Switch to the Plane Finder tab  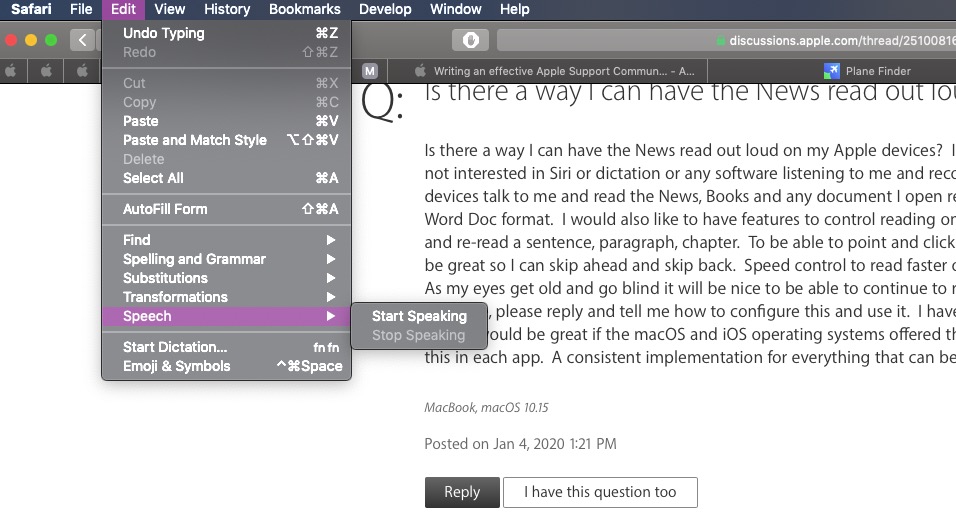pyautogui.click(x=867, y=71)
